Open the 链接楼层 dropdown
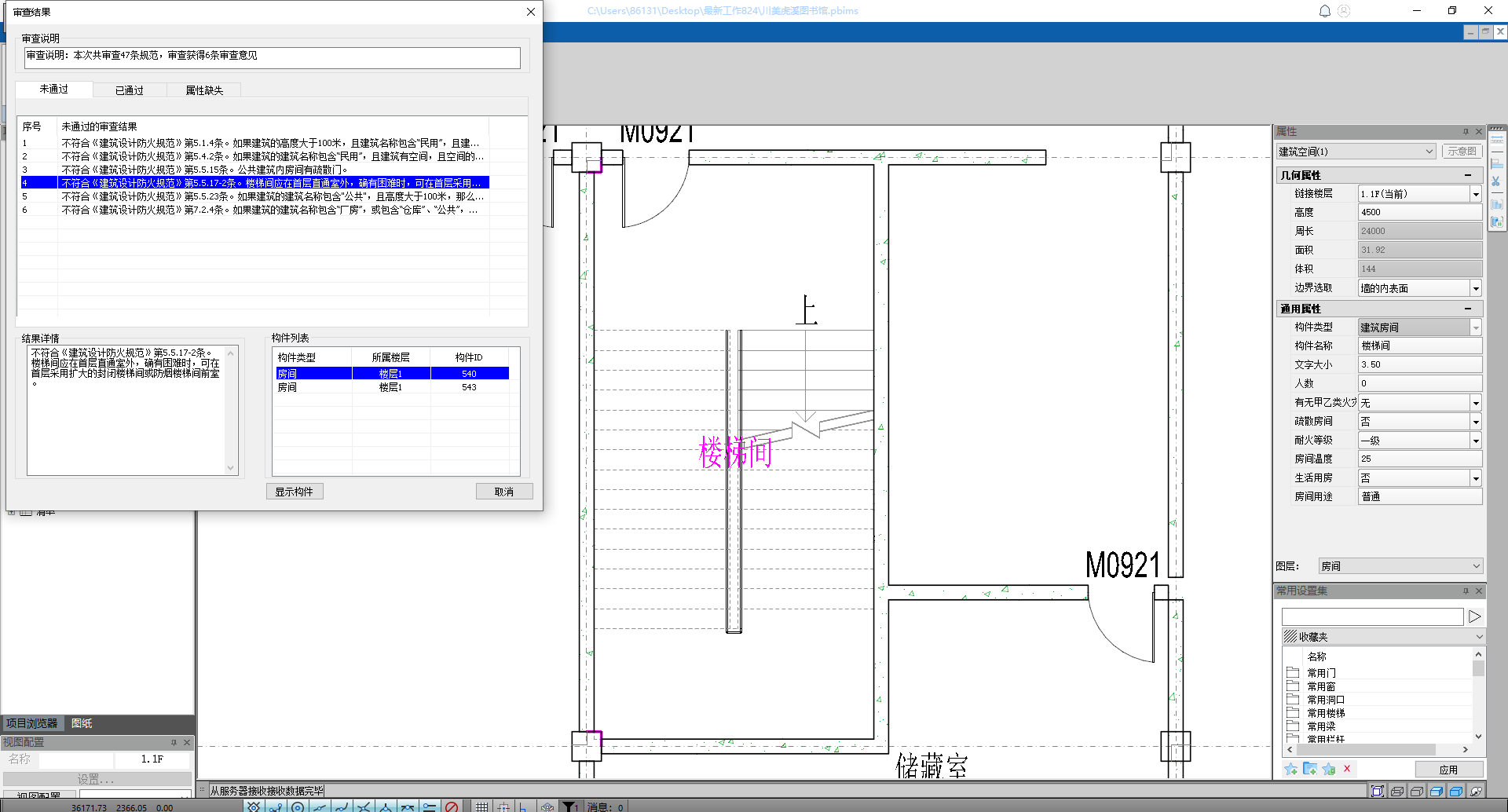Viewport: 1508px width, 812px height. coord(1475,194)
